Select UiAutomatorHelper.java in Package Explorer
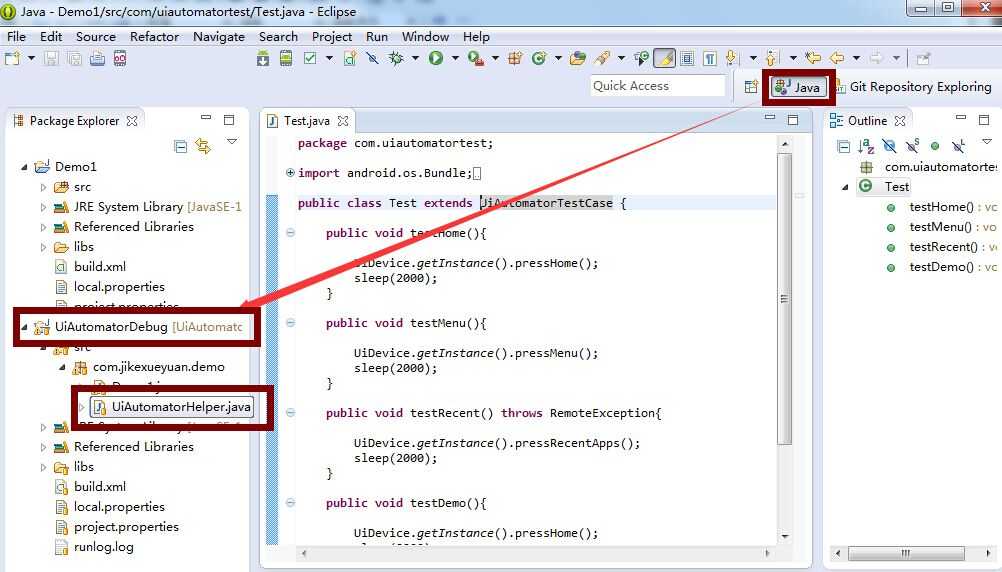 (x=173, y=406)
